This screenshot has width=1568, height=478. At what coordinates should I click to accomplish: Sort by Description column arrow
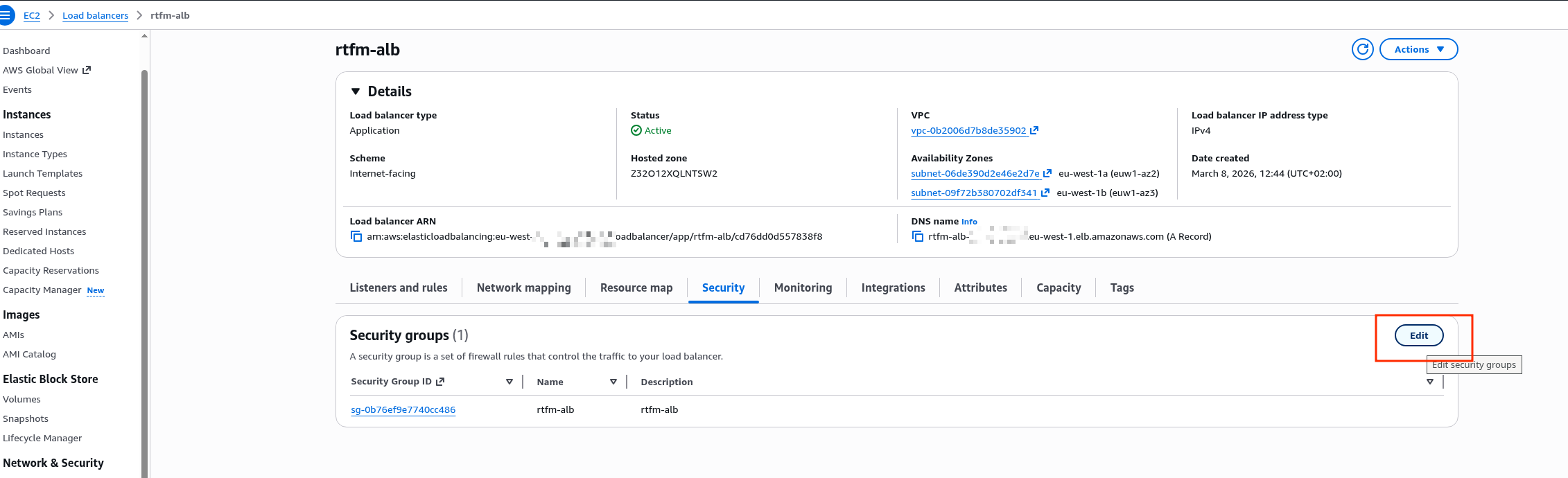pyautogui.click(x=1429, y=382)
